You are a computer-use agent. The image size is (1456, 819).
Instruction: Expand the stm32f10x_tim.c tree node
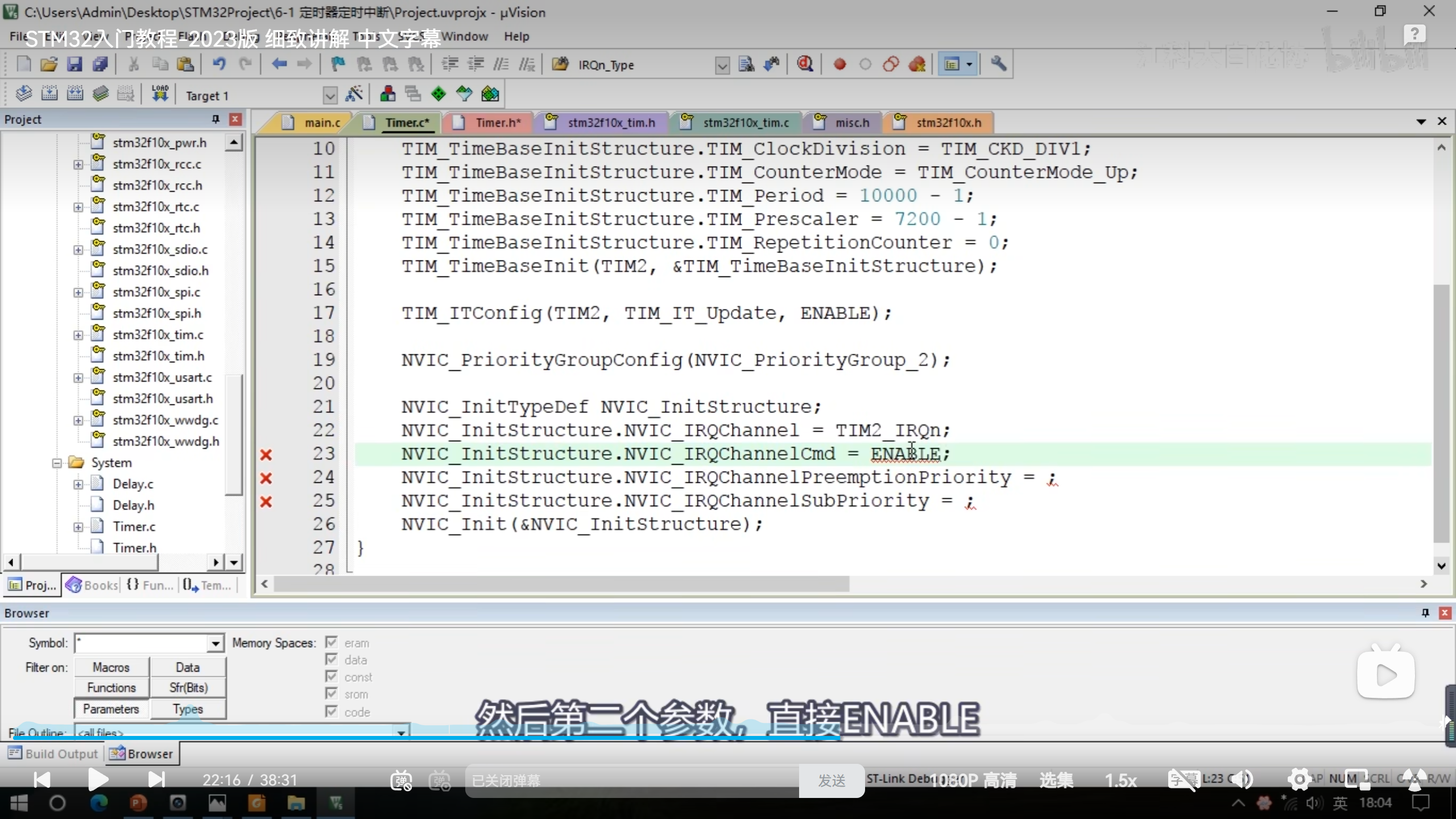78,335
